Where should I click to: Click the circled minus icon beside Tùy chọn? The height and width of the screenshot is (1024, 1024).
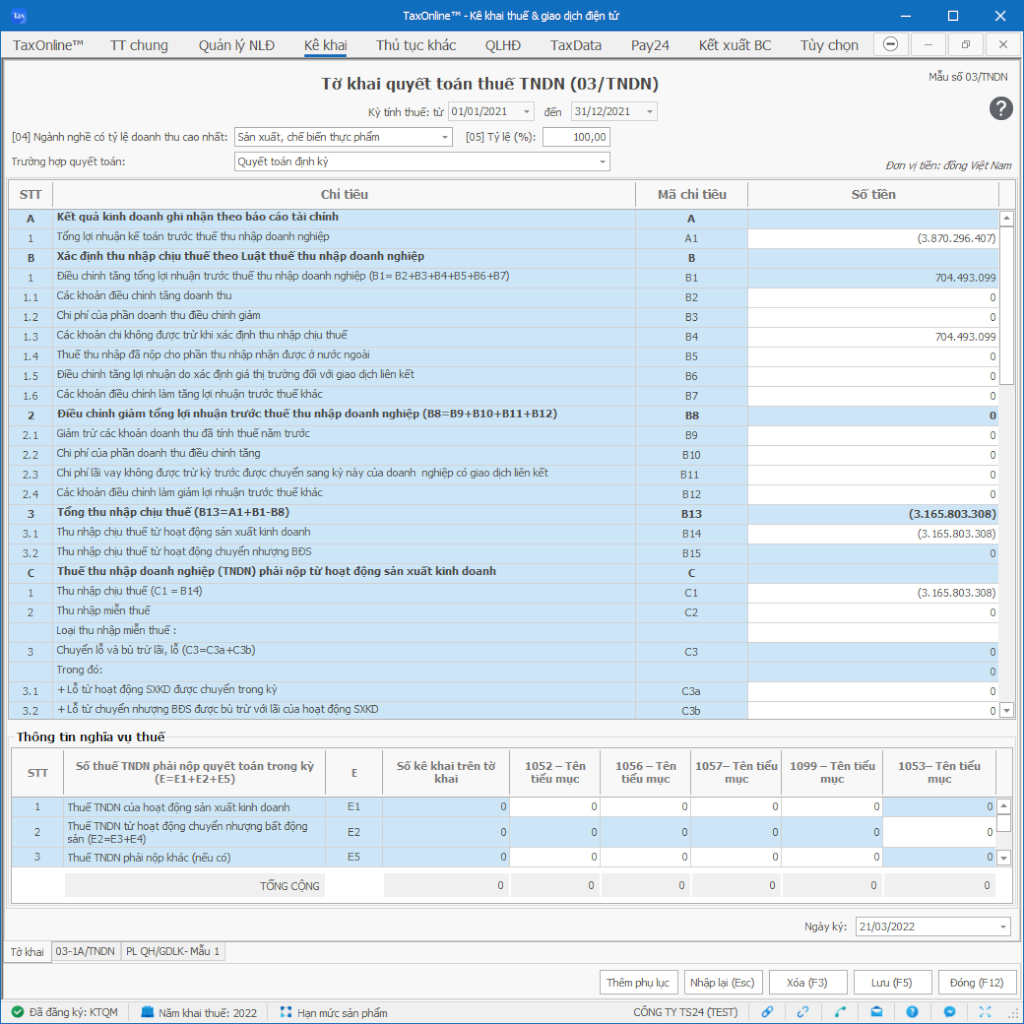click(891, 45)
